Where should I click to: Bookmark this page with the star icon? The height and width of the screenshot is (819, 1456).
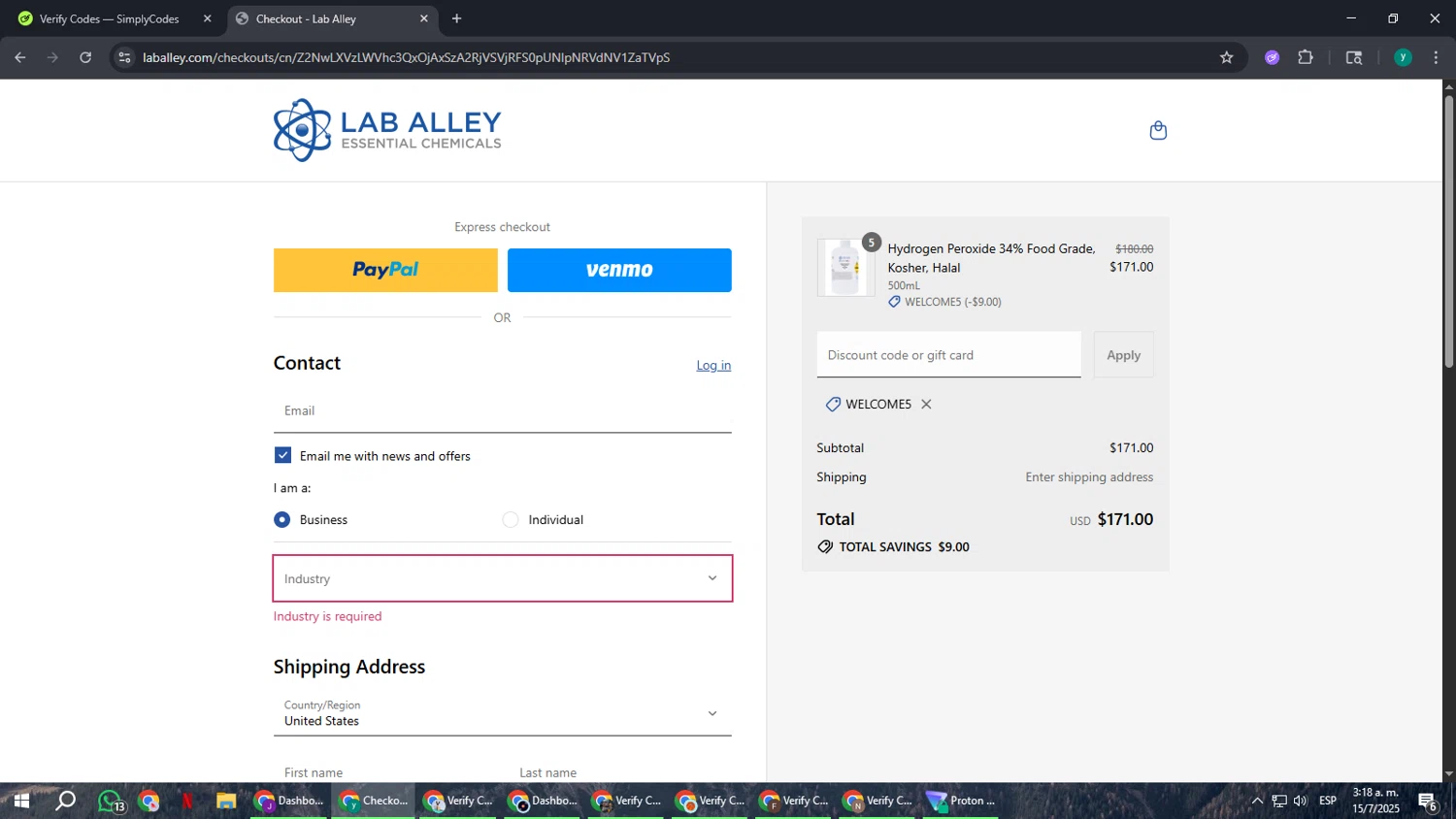[x=1227, y=57]
